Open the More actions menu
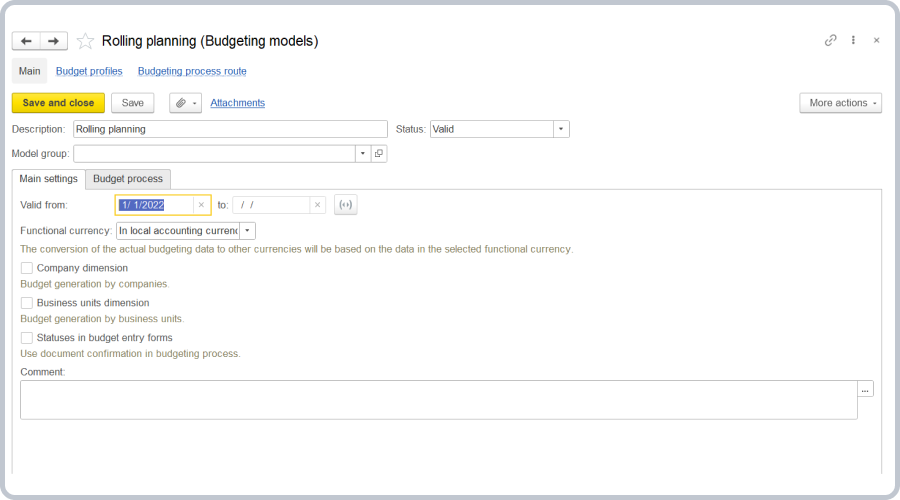900x500 pixels. tap(840, 103)
